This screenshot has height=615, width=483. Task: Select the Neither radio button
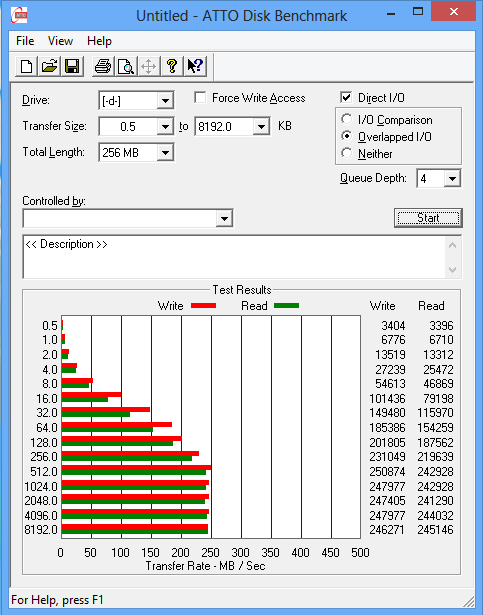(346, 153)
